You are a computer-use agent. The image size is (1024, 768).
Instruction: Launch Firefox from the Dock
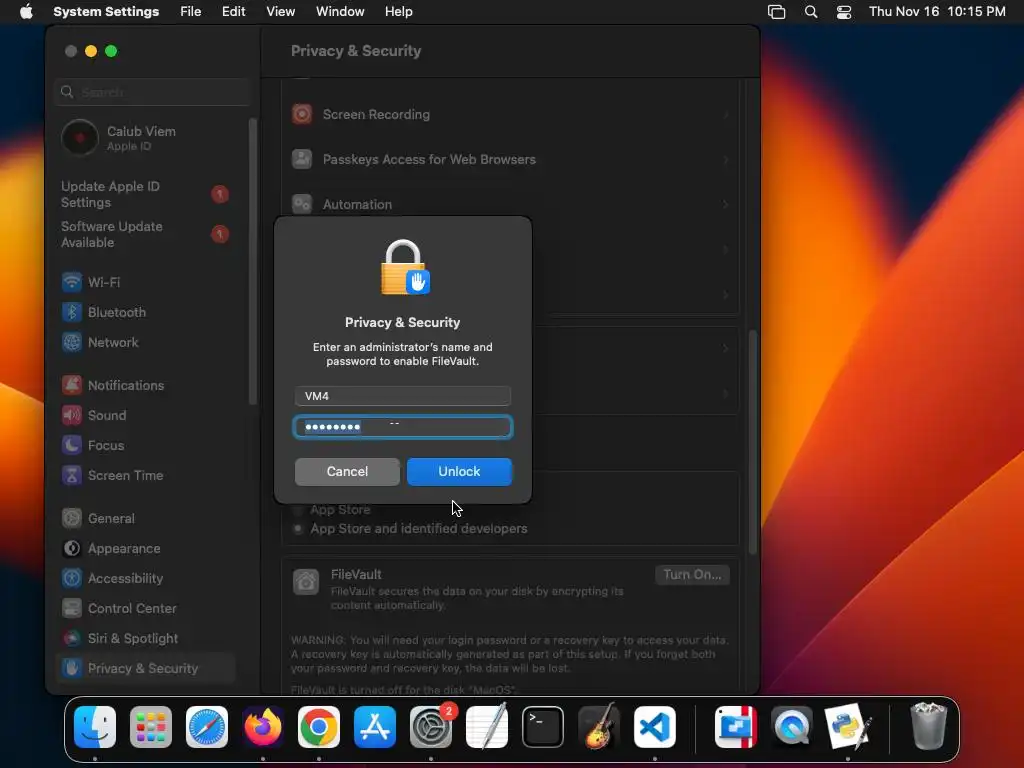[263, 726]
